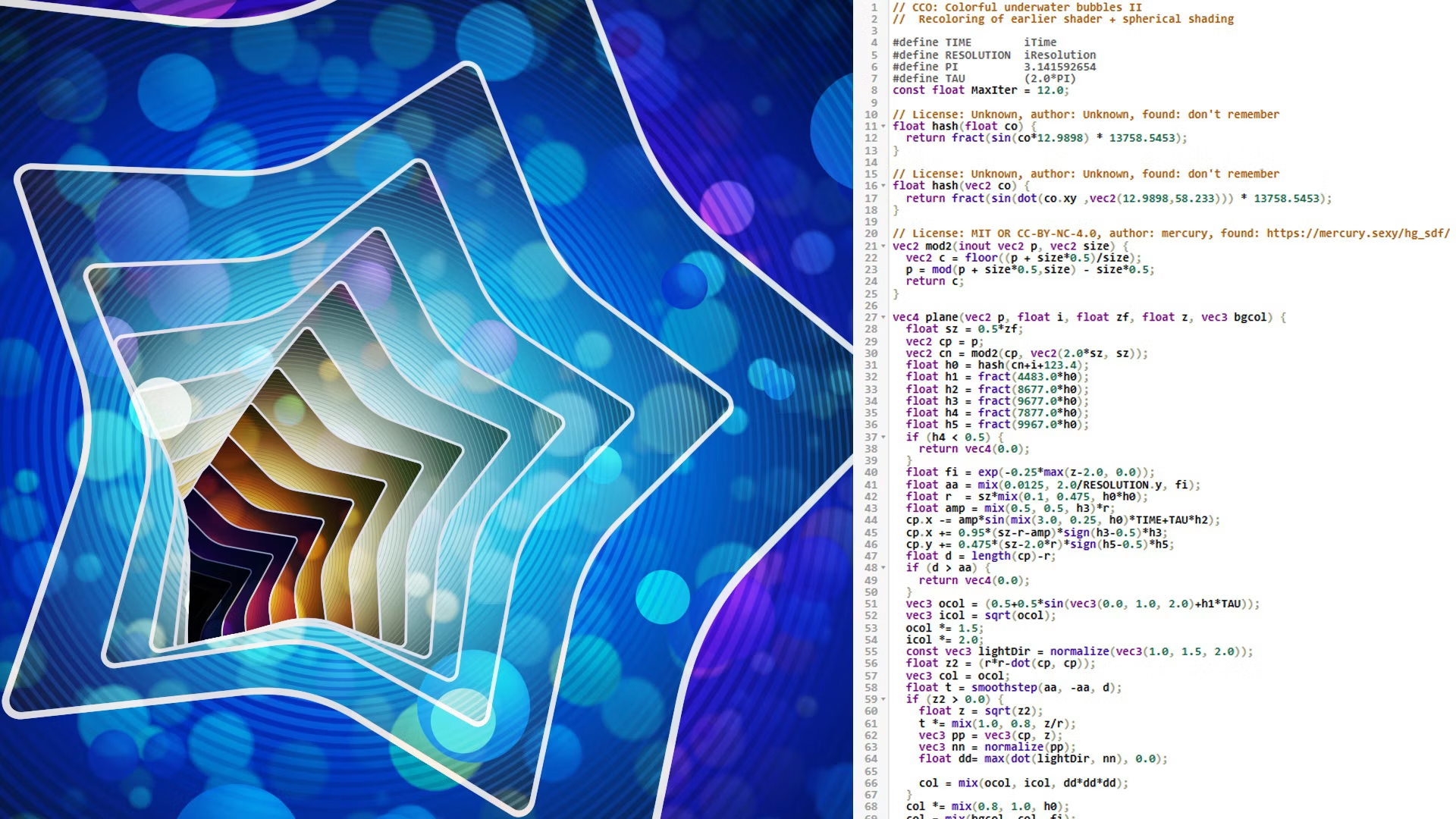Click the 'float t = smoothstep(aa, -aa, d);' line
The image size is (1456, 819).
[1014, 688]
